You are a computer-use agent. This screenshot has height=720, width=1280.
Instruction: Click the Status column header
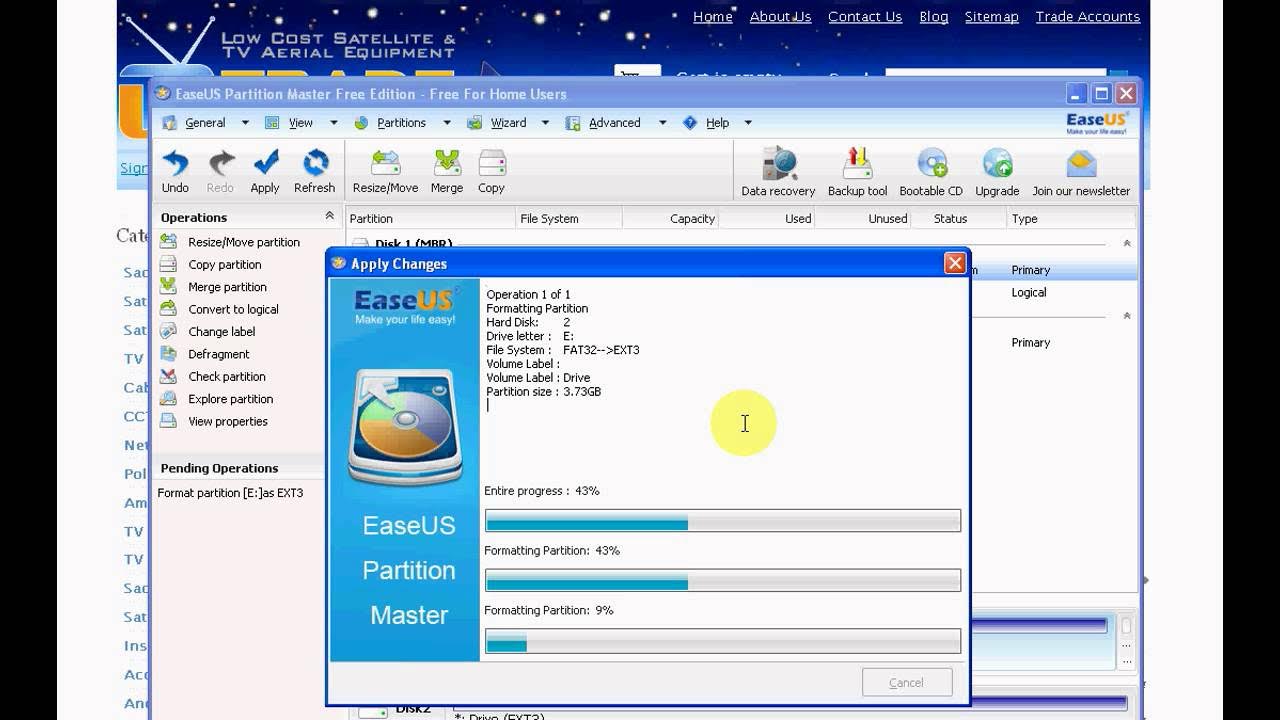(959, 218)
